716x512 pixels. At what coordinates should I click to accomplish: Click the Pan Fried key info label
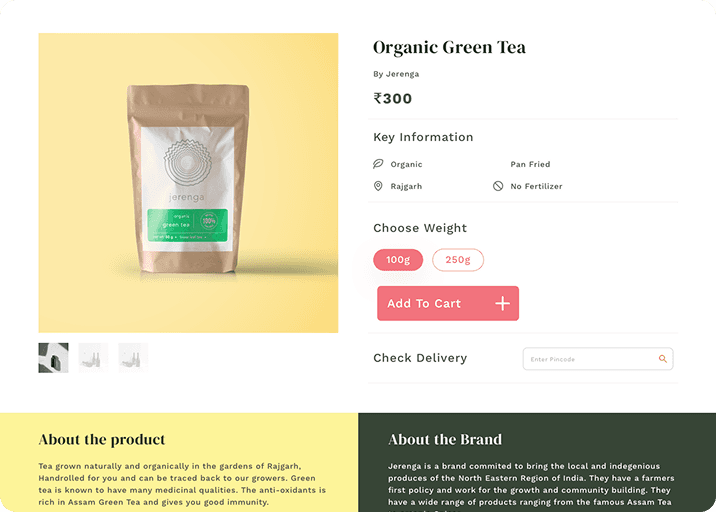coord(530,164)
